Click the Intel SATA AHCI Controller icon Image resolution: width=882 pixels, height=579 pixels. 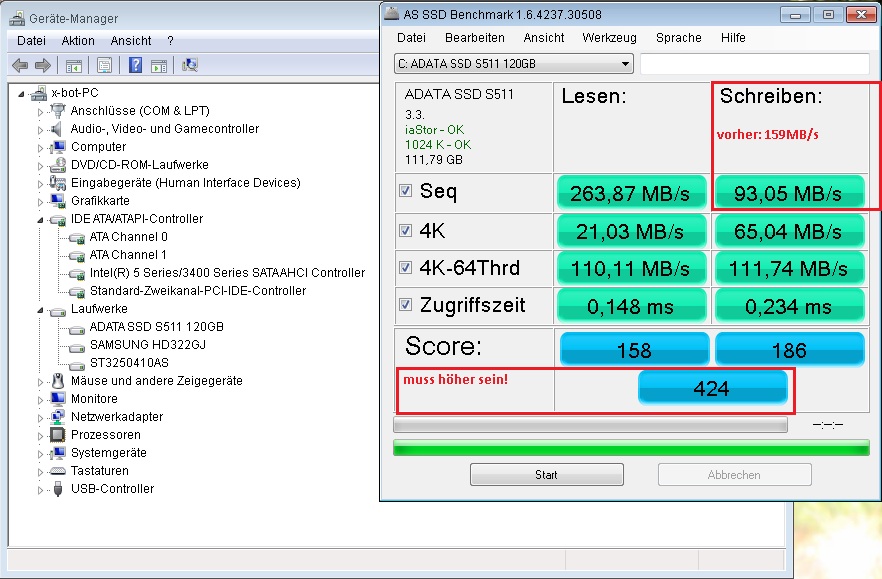76,274
